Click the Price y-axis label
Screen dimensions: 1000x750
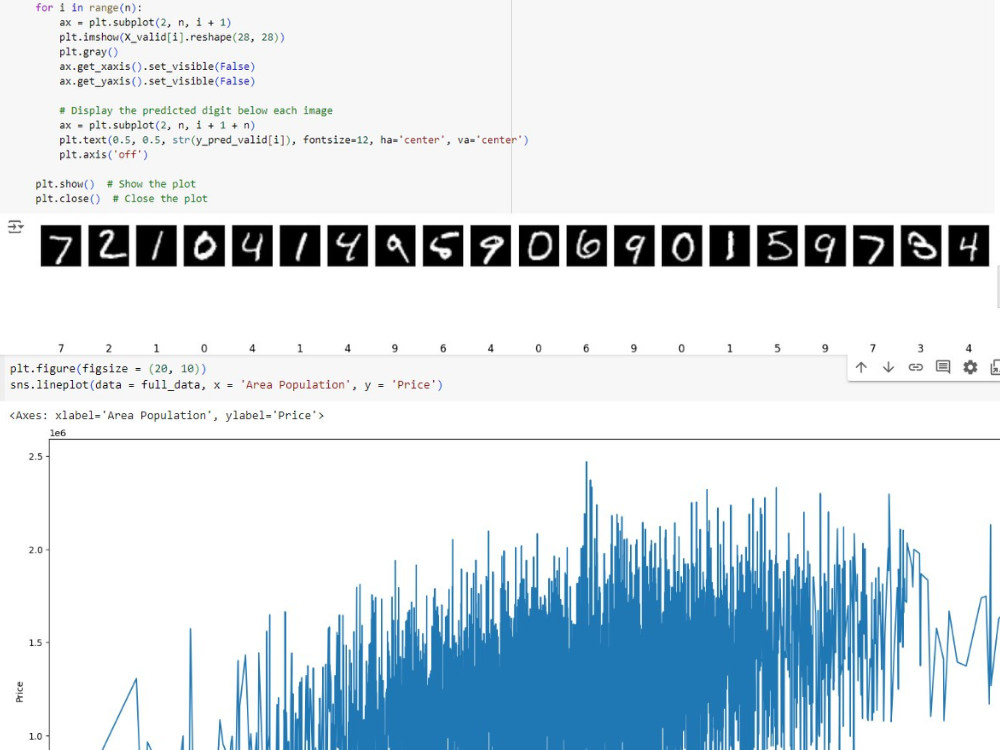19,692
